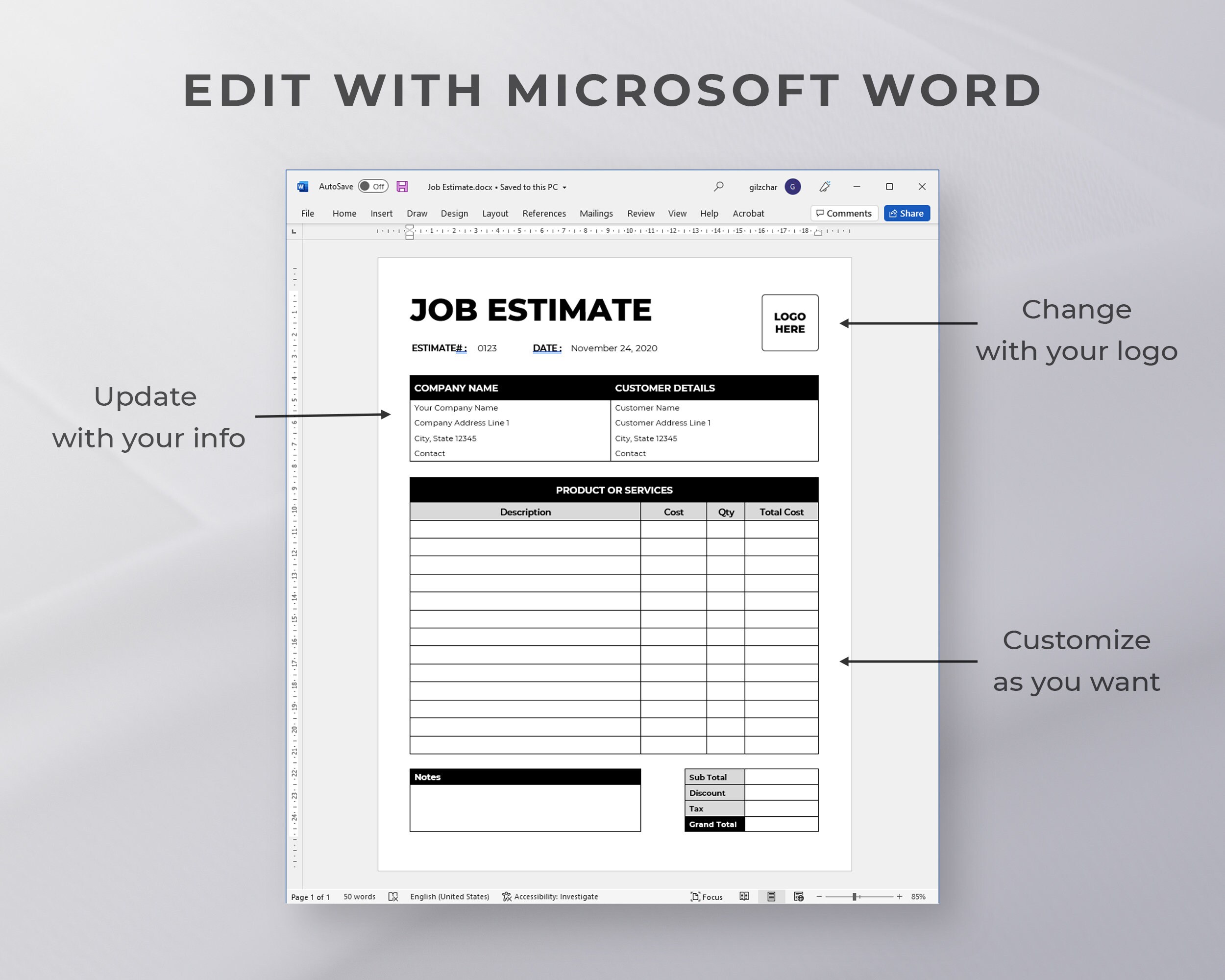Open the References ribbon tab
Image resolution: width=1225 pixels, height=980 pixels.
(544, 213)
